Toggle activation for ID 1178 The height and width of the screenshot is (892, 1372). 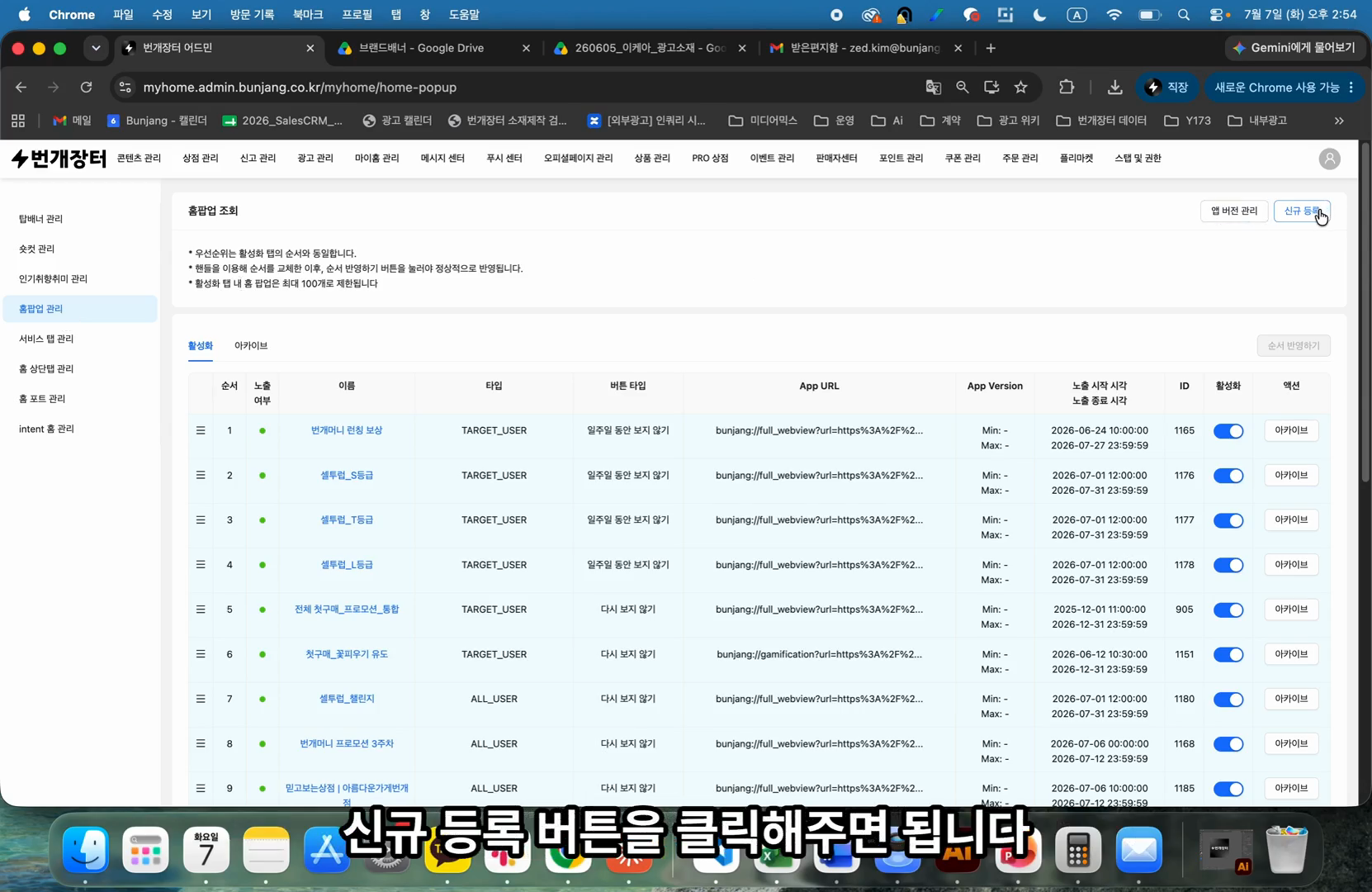pos(1228,565)
